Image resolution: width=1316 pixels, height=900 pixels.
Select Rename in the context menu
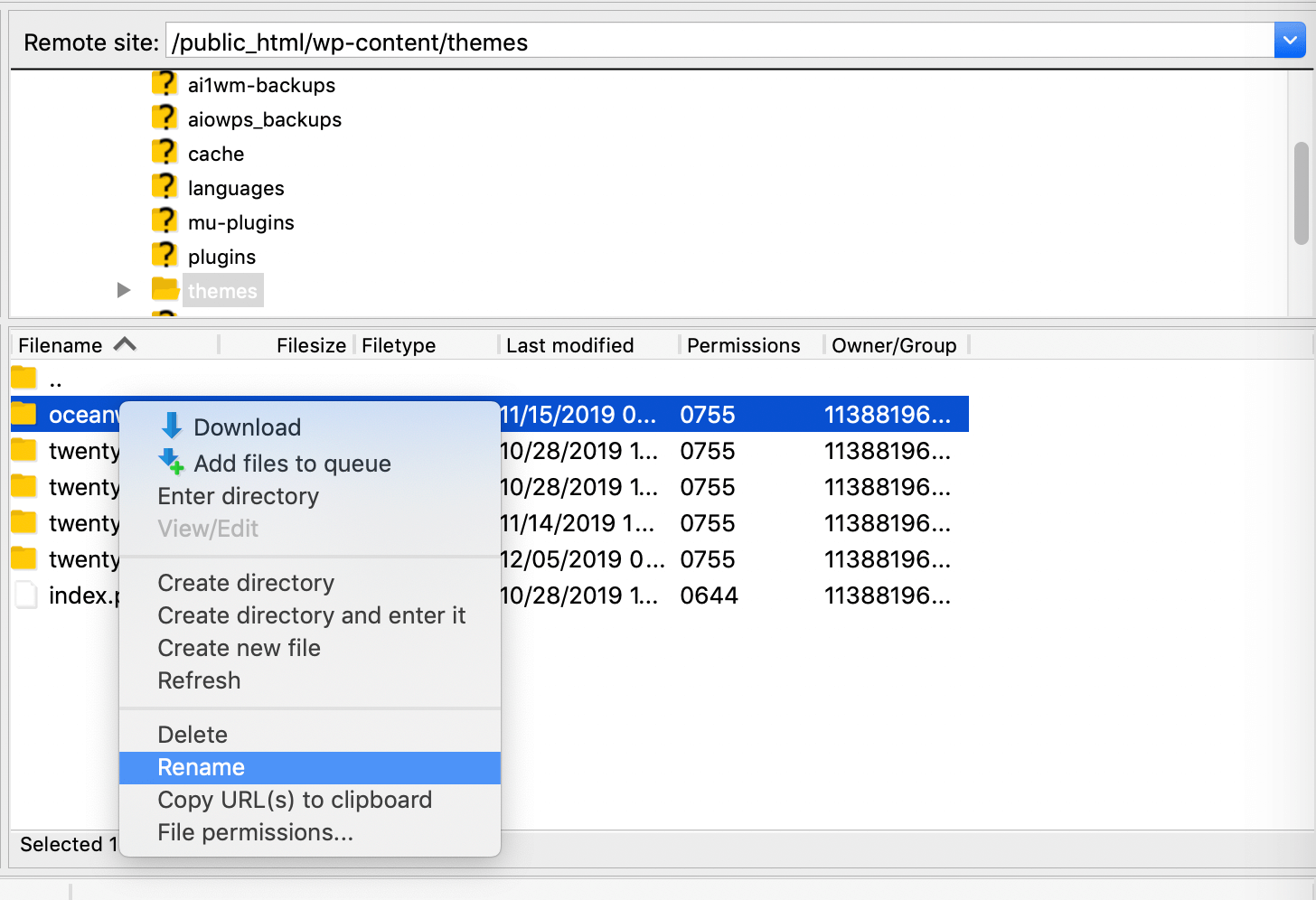[201, 766]
